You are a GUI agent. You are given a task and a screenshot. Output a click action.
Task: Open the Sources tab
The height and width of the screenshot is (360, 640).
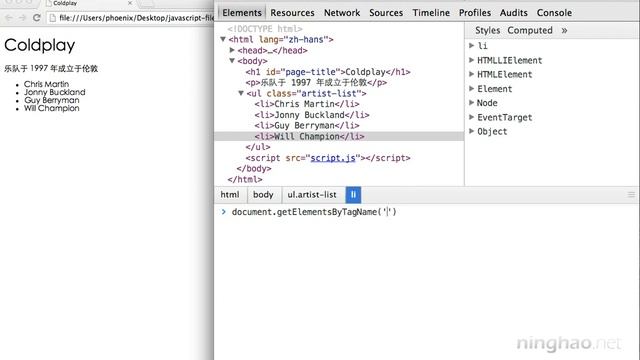(386, 13)
